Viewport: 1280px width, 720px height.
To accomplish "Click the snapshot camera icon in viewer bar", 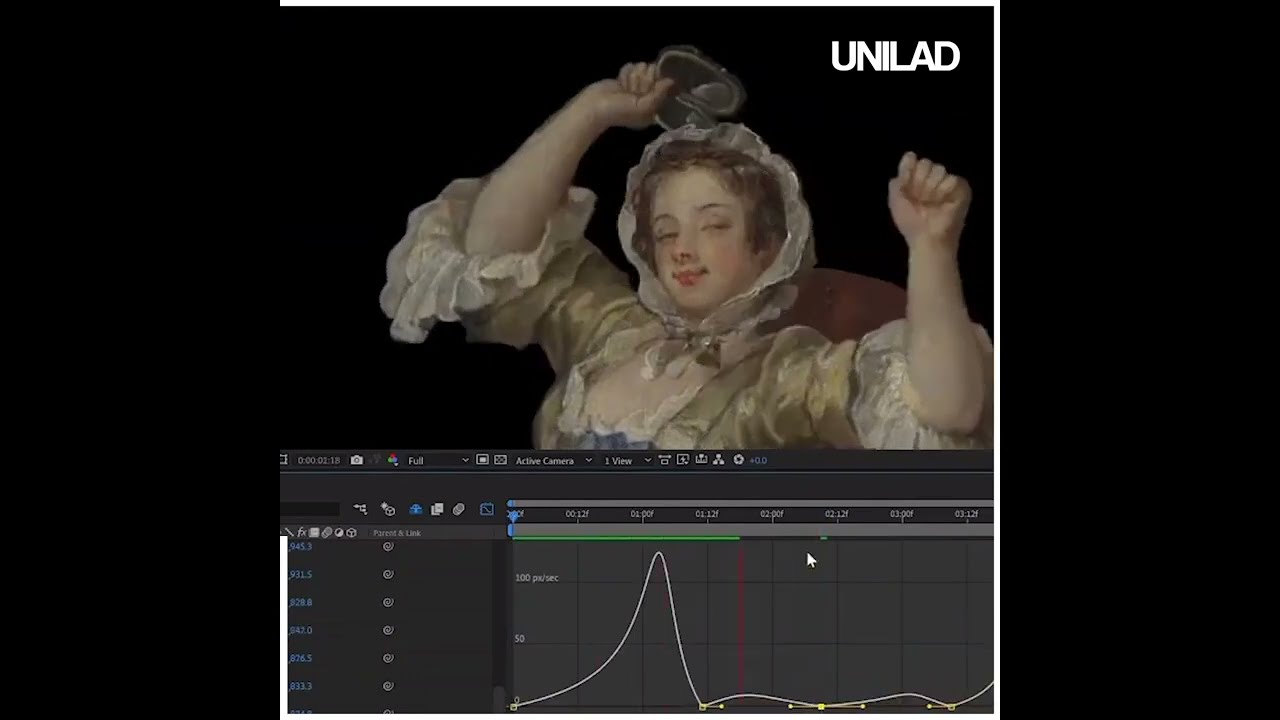I will 357,460.
